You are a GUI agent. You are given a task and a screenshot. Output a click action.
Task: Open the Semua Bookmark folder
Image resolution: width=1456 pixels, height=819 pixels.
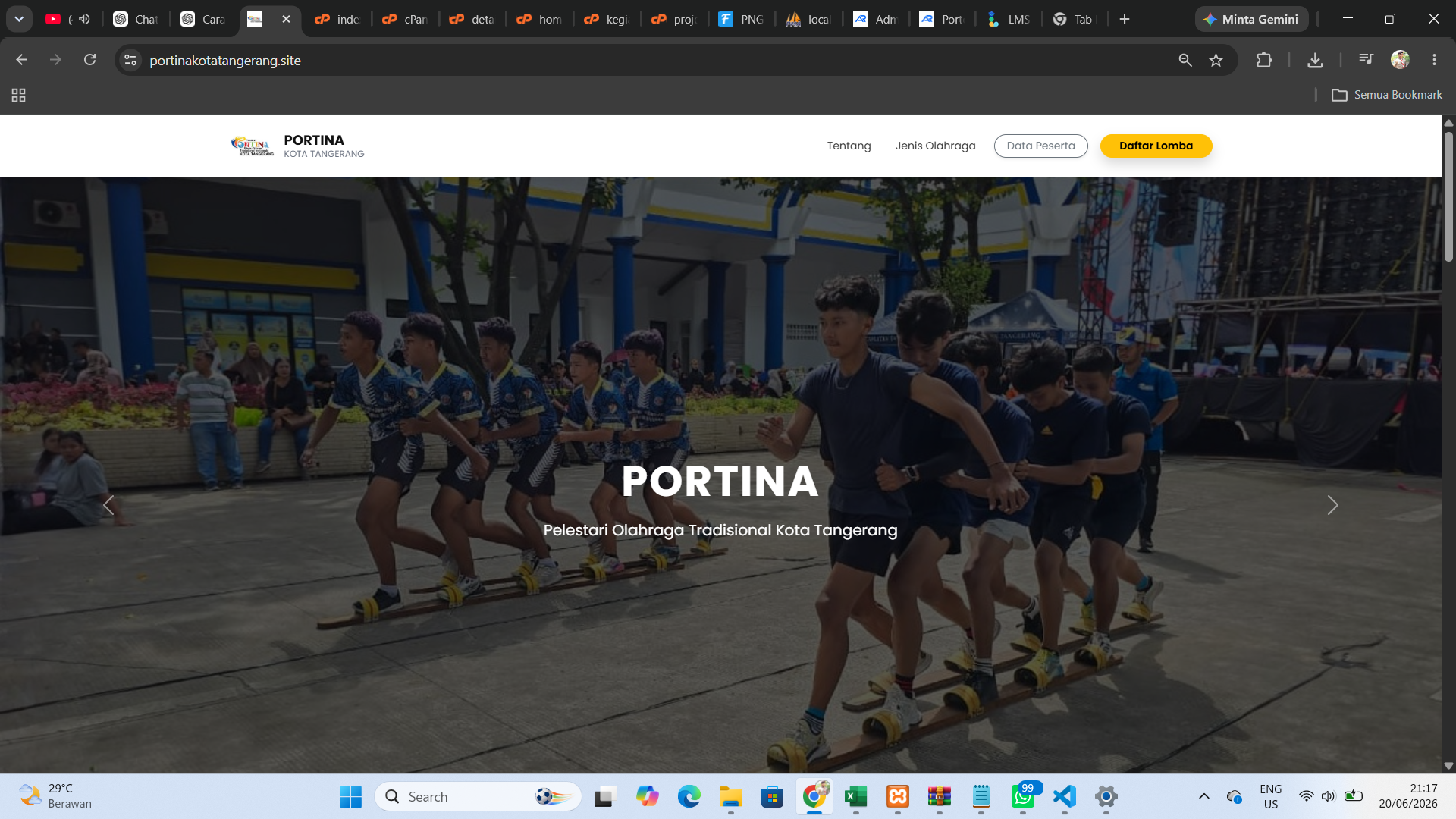click(1387, 95)
